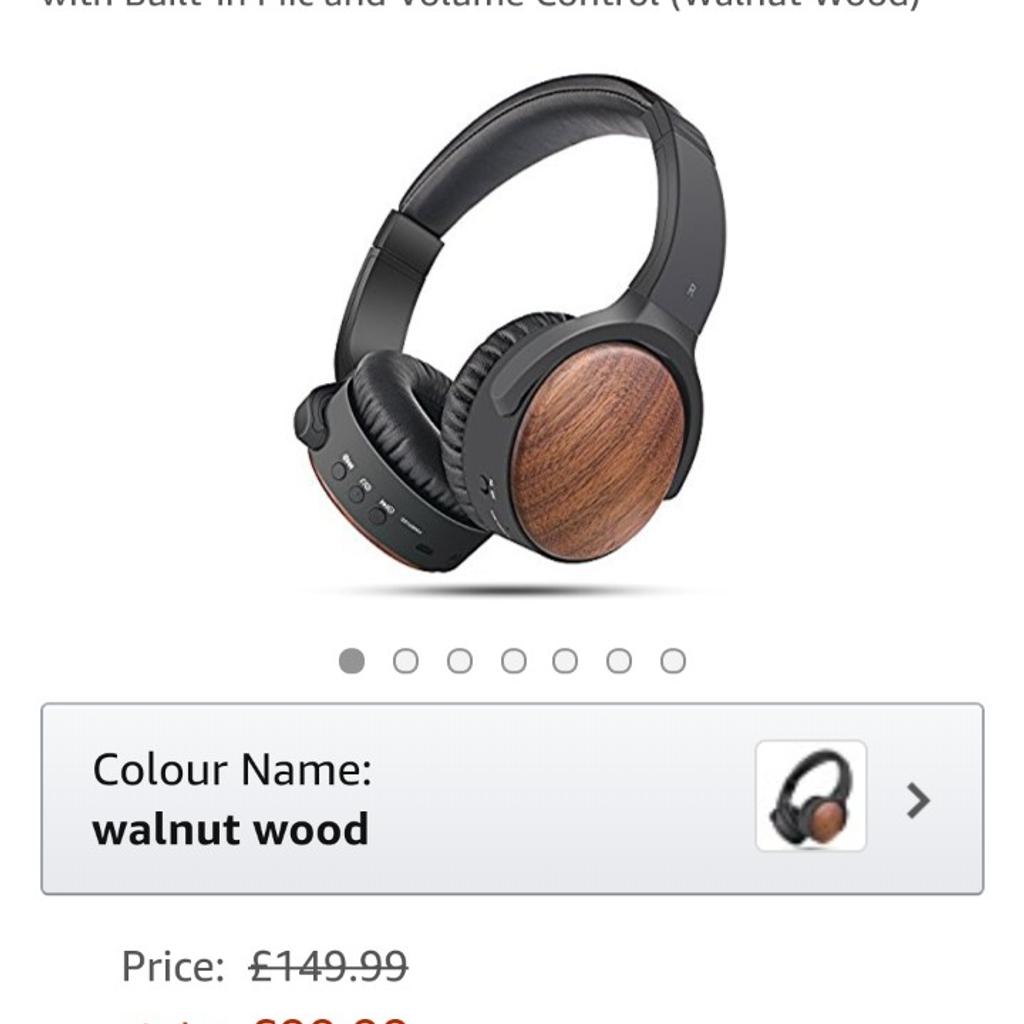The height and width of the screenshot is (1024, 1024).
Task: Click the "R" marking on the headphone arm
Action: tap(691, 291)
